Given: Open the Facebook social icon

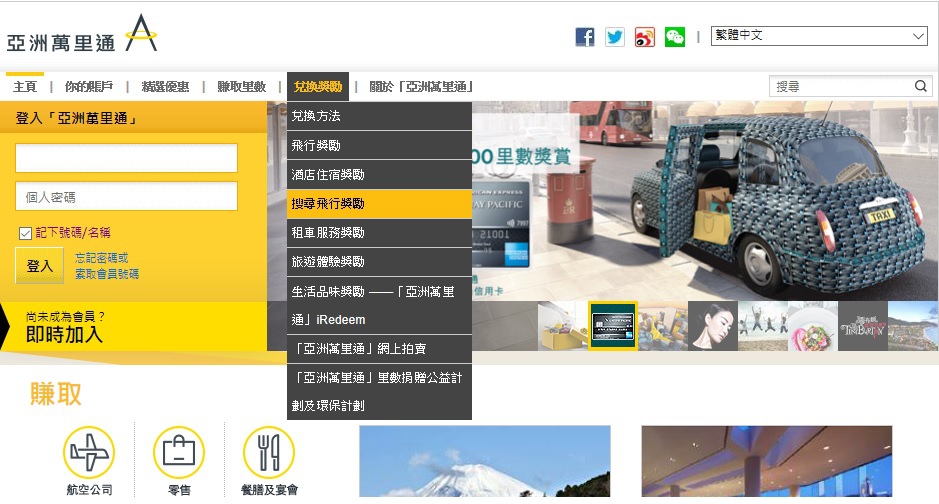Looking at the screenshot, I should pos(585,37).
